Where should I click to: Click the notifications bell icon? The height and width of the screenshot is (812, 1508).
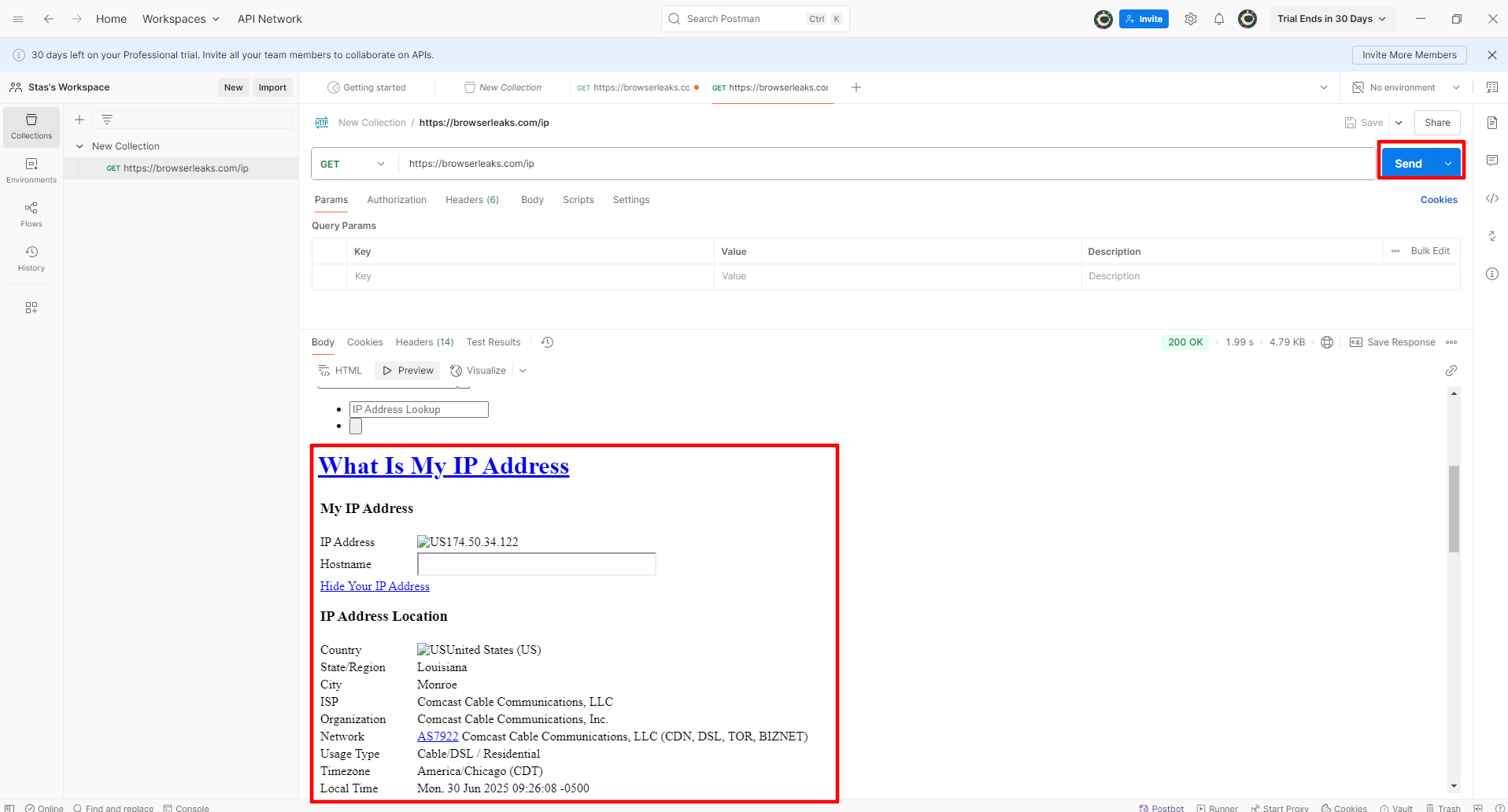pos(1218,19)
